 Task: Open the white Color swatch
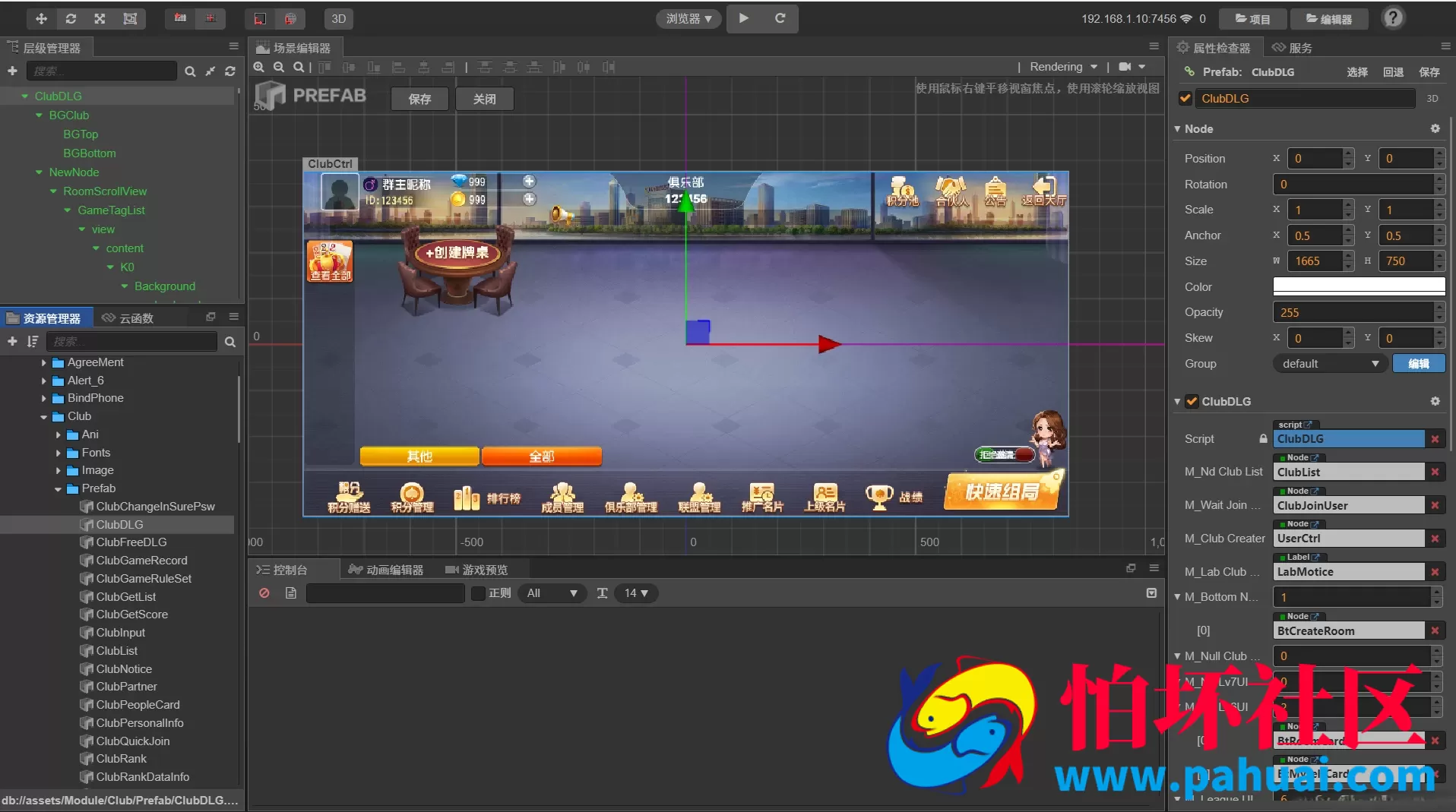pyautogui.click(x=1359, y=286)
